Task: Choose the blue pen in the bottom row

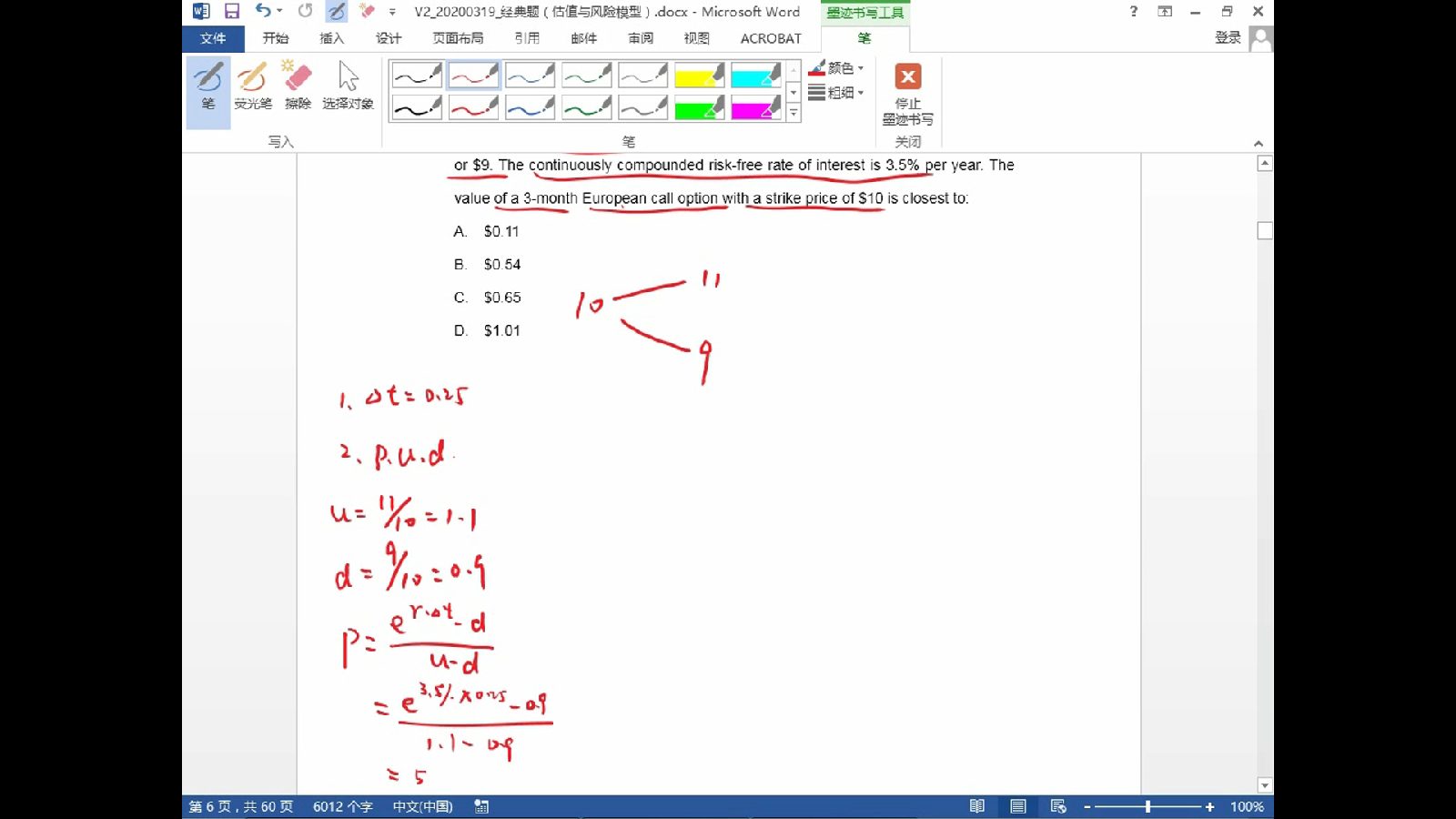Action: [530, 107]
